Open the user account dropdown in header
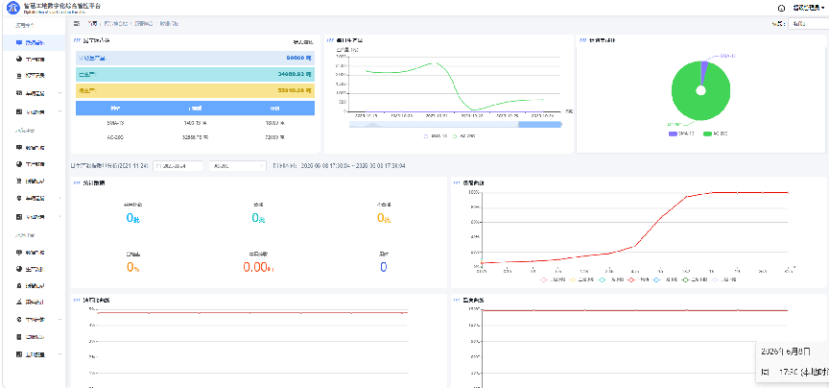Screen dimensions: 830x388 808,8
